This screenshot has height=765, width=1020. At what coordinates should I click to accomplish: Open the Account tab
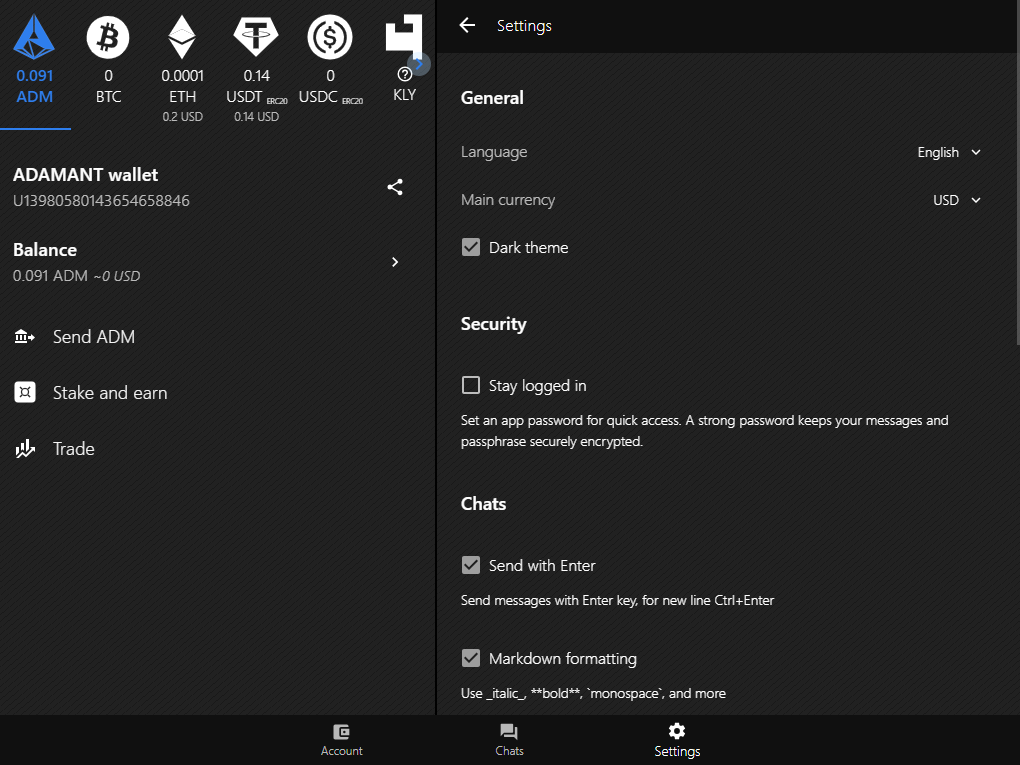pyautogui.click(x=342, y=740)
